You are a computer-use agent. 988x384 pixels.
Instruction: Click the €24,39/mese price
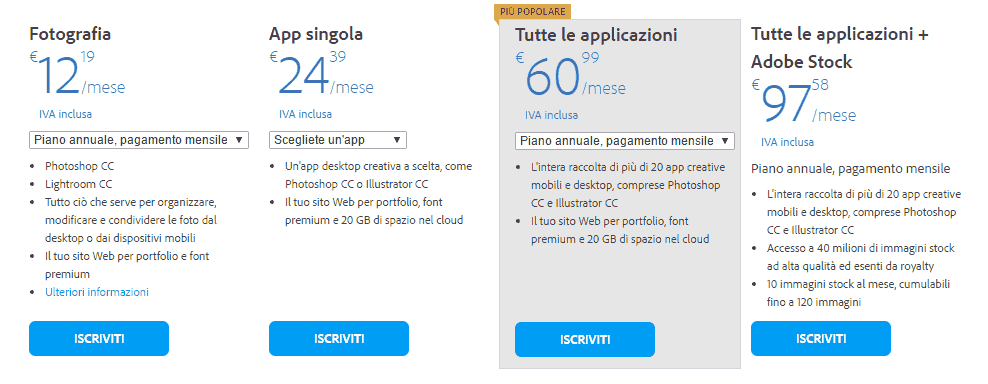tap(321, 74)
